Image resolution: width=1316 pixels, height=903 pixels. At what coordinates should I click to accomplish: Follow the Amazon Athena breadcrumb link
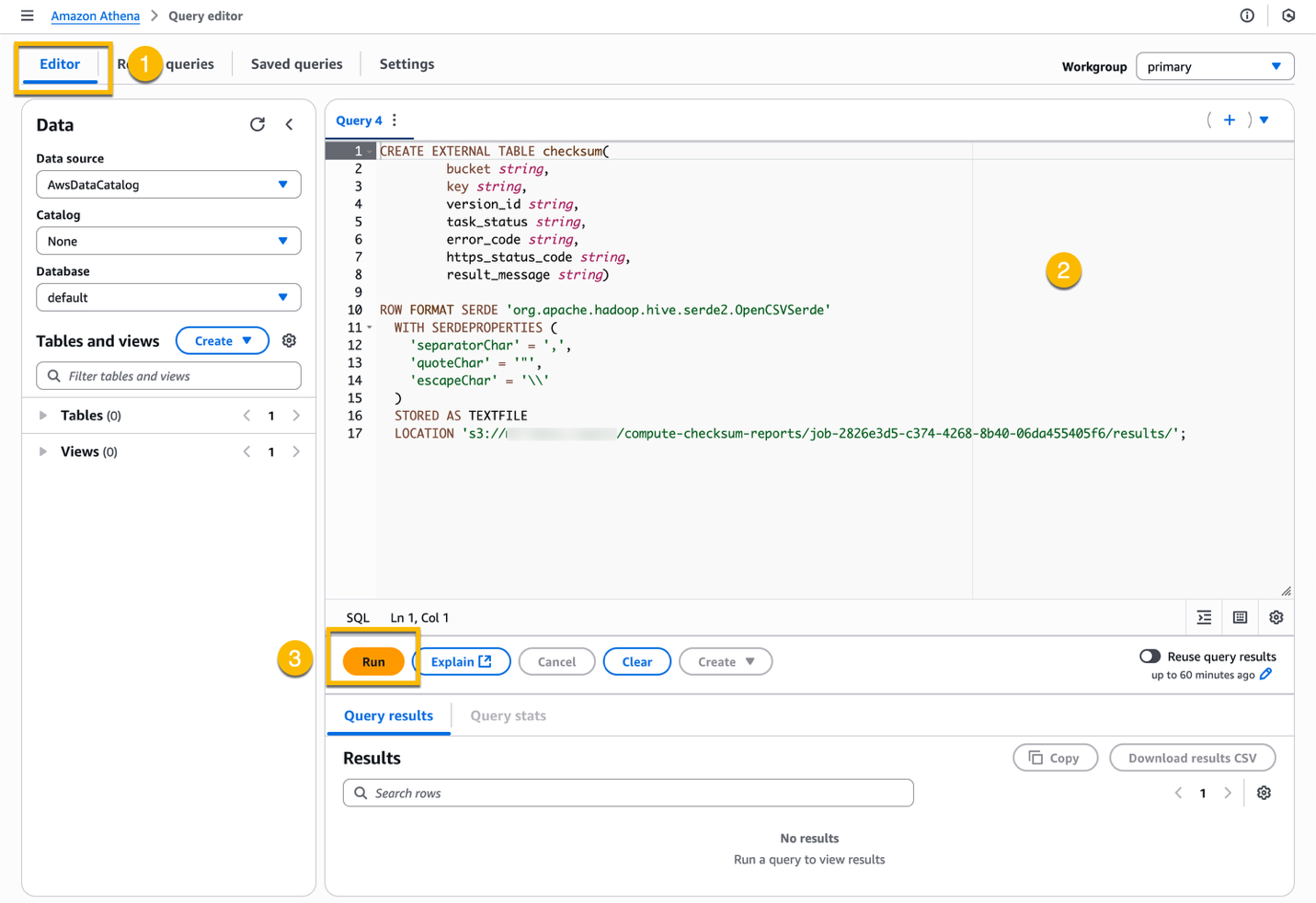[95, 16]
